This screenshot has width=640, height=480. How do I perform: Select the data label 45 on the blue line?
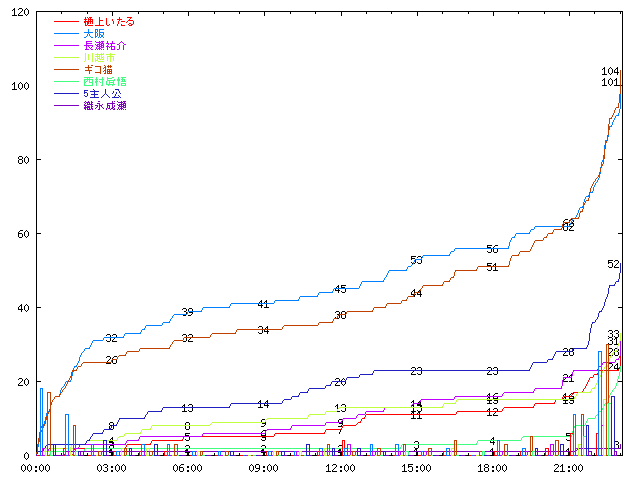[x=340, y=289]
